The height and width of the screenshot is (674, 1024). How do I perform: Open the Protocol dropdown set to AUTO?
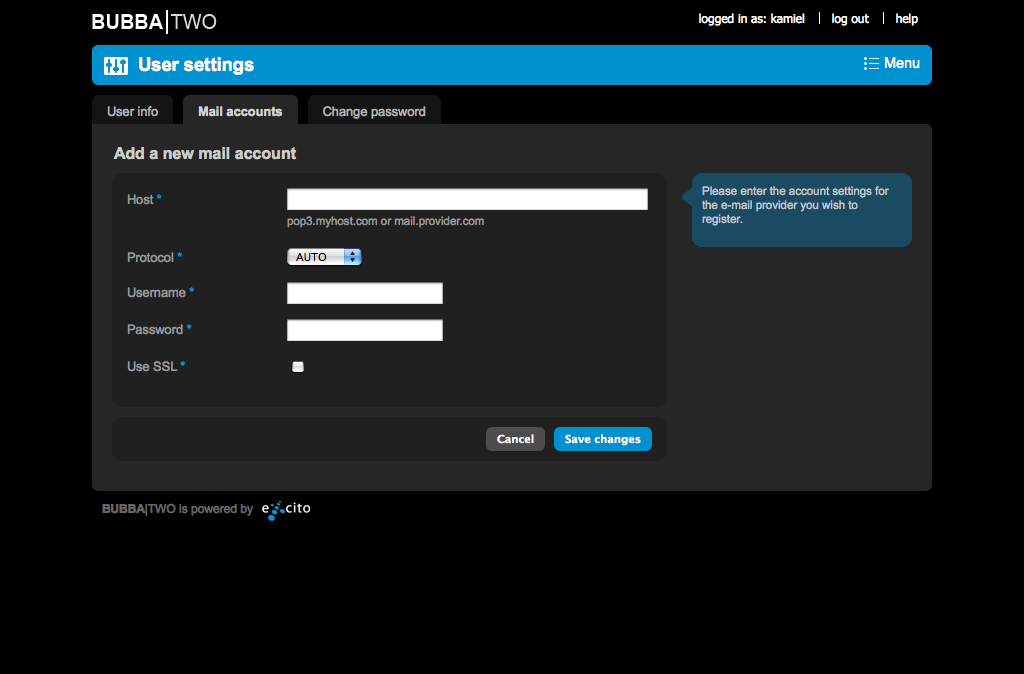(318, 256)
